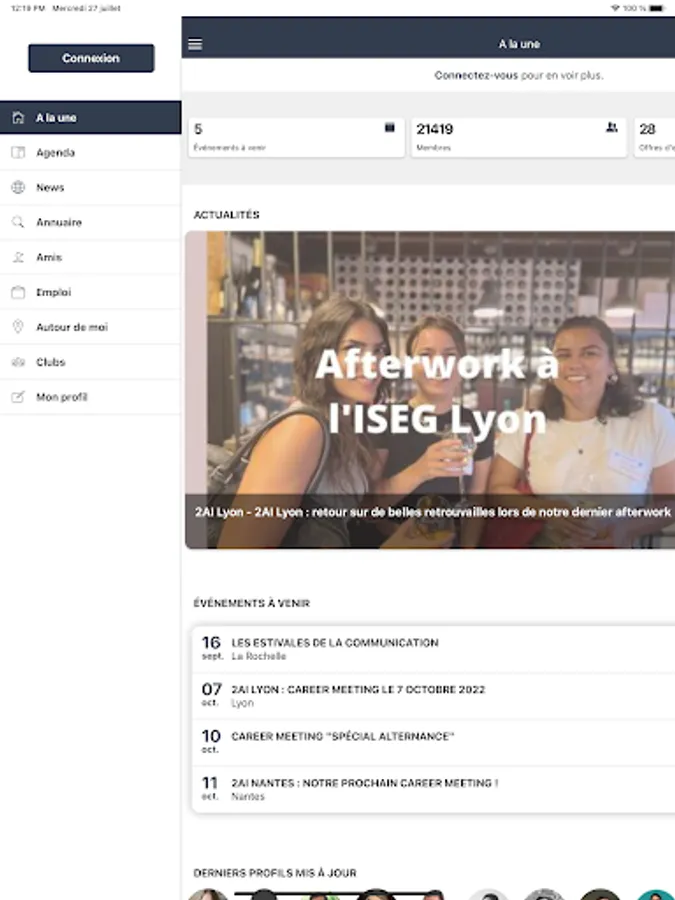Click the La Rochelle location text

258,656
